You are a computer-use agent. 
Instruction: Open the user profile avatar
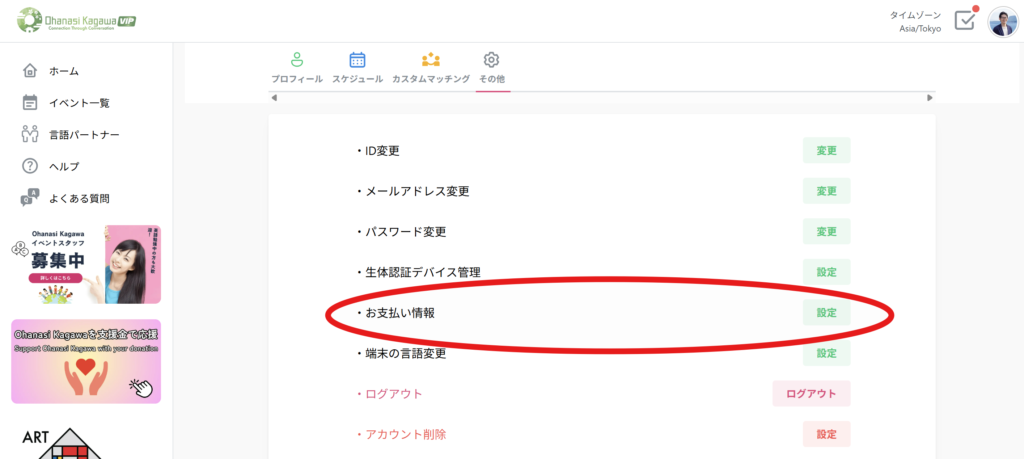click(1002, 21)
